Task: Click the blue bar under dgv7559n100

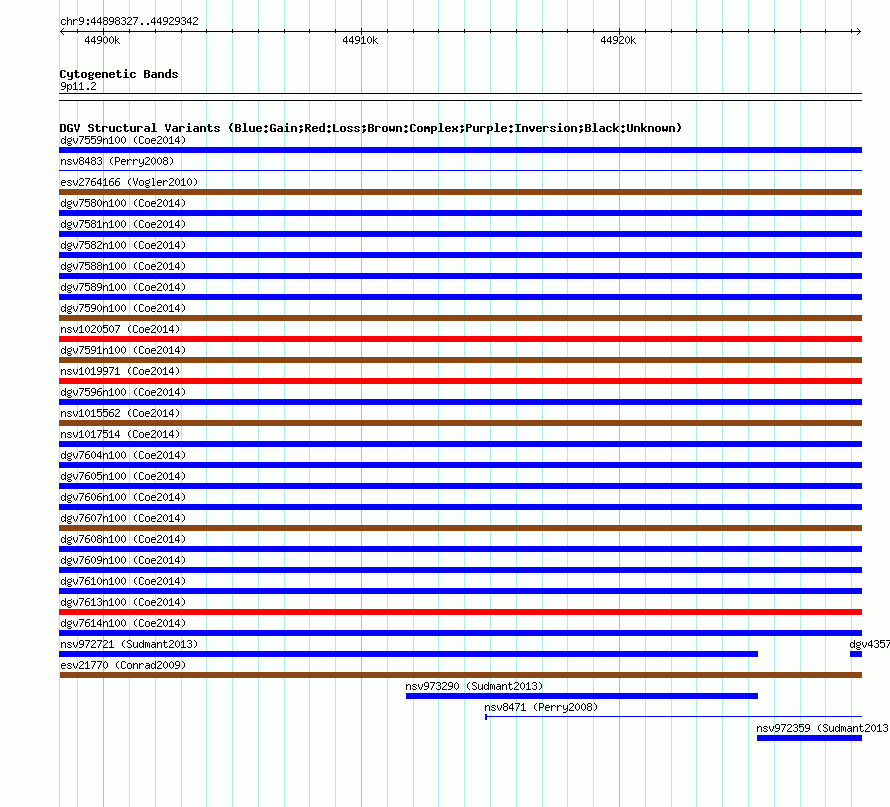Action: (460, 150)
